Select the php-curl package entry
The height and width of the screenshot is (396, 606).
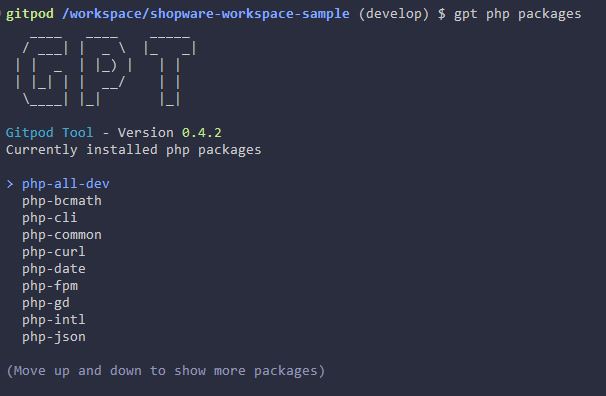[54, 252]
